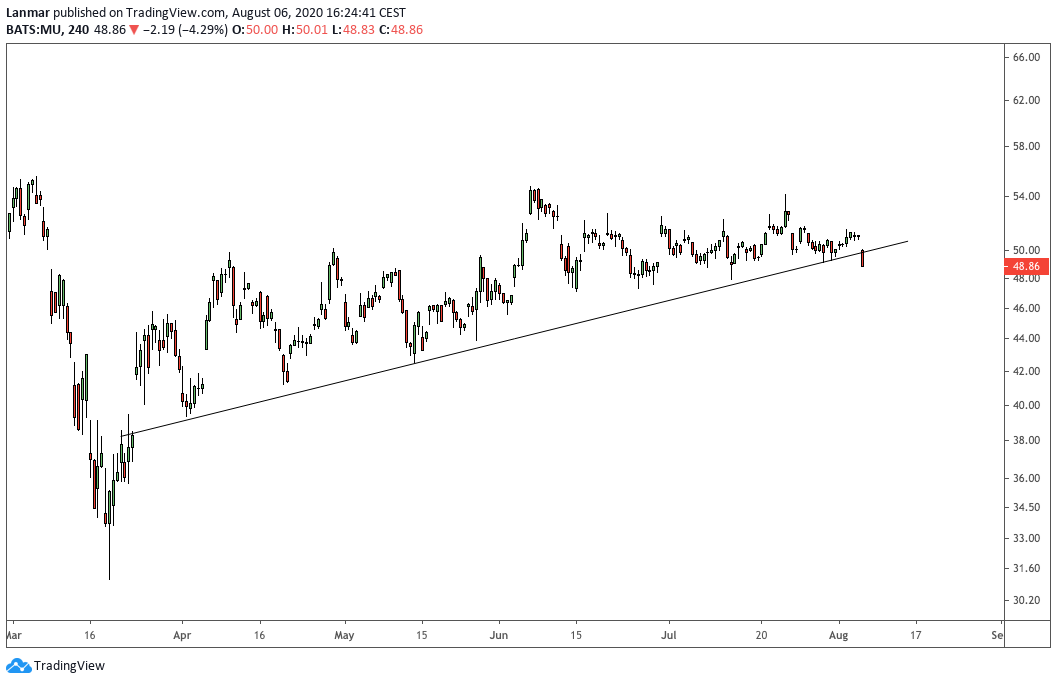
Task: Click the 46.00 price axis label
Action: (1026, 308)
